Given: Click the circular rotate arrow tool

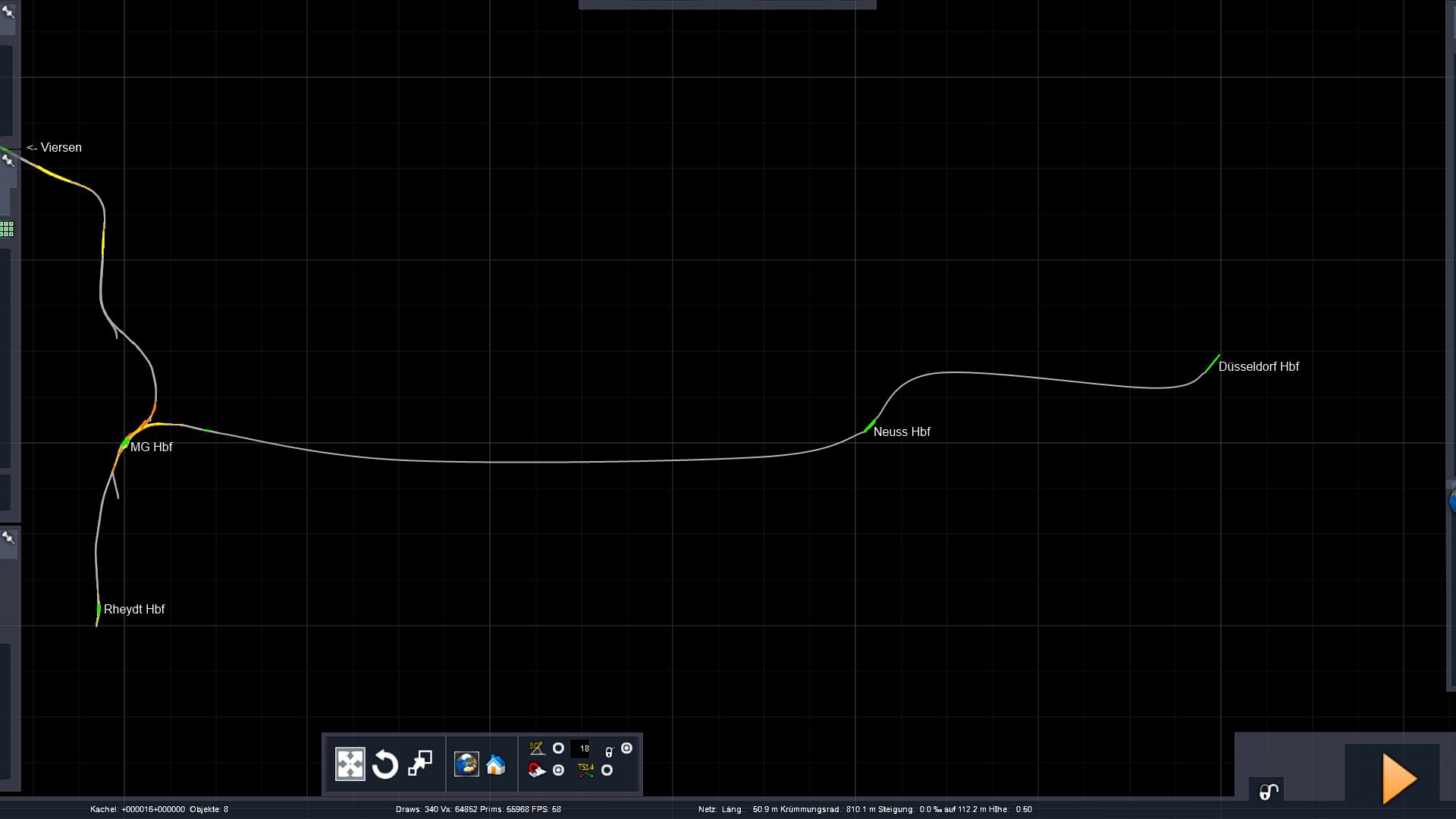Looking at the screenshot, I should (x=385, y=764).
